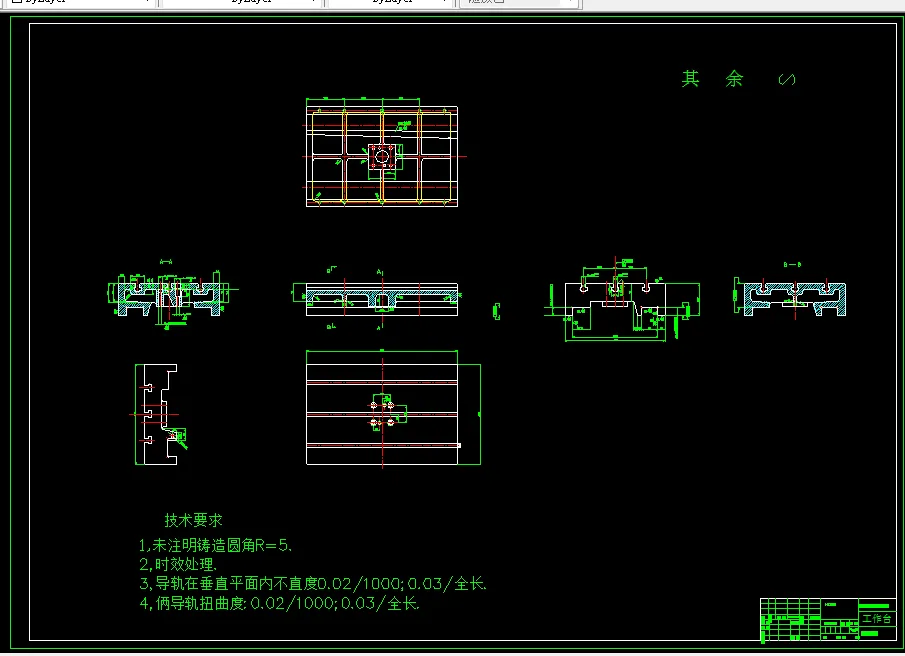Click the red bolt pattern in ribbed plan view
The width and height of the screenshot is (905, 656).
[x=382, y=156]
